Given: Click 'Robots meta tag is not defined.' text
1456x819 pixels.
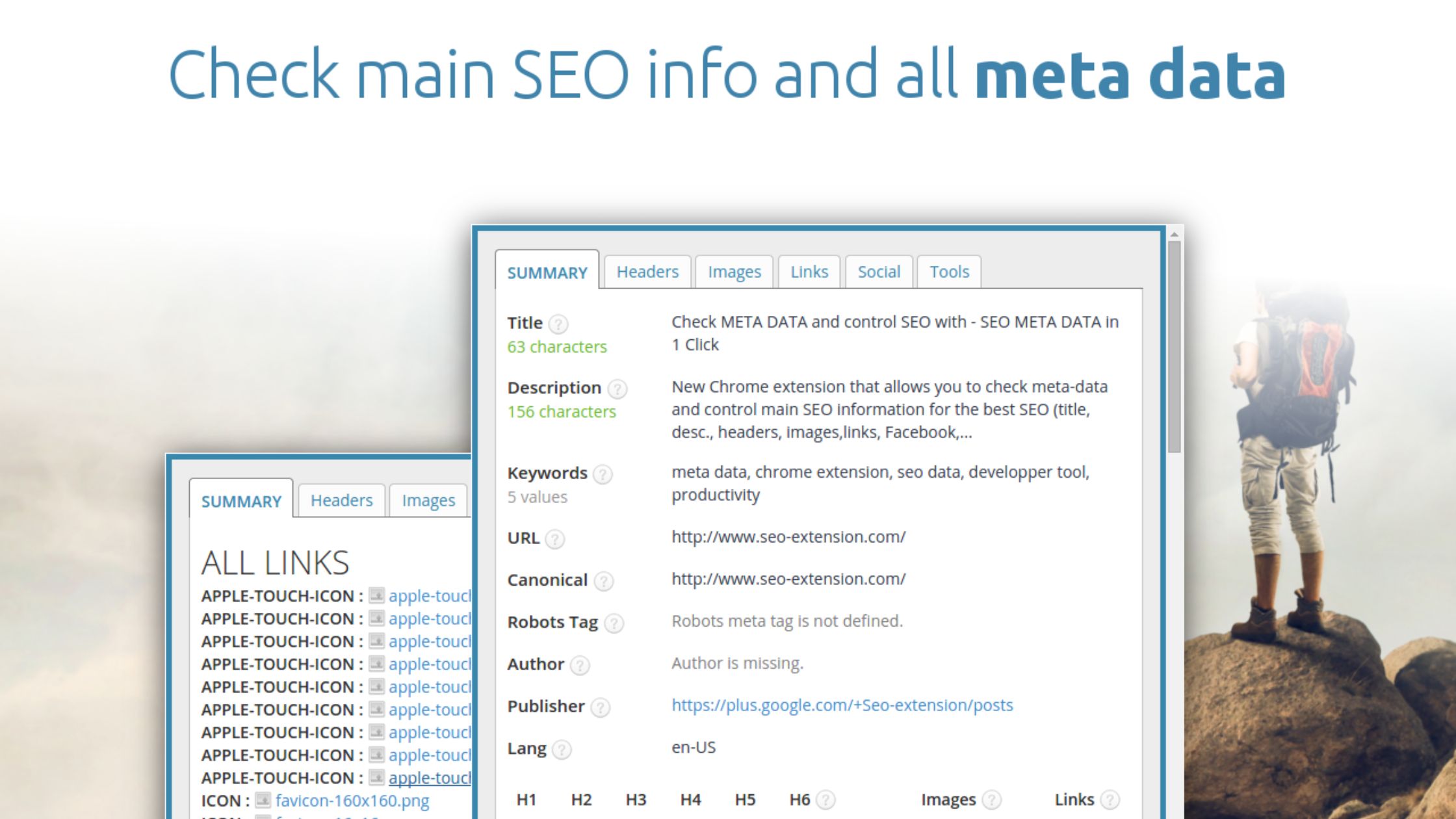Looking at the screenshot, I should coord(787,621).
